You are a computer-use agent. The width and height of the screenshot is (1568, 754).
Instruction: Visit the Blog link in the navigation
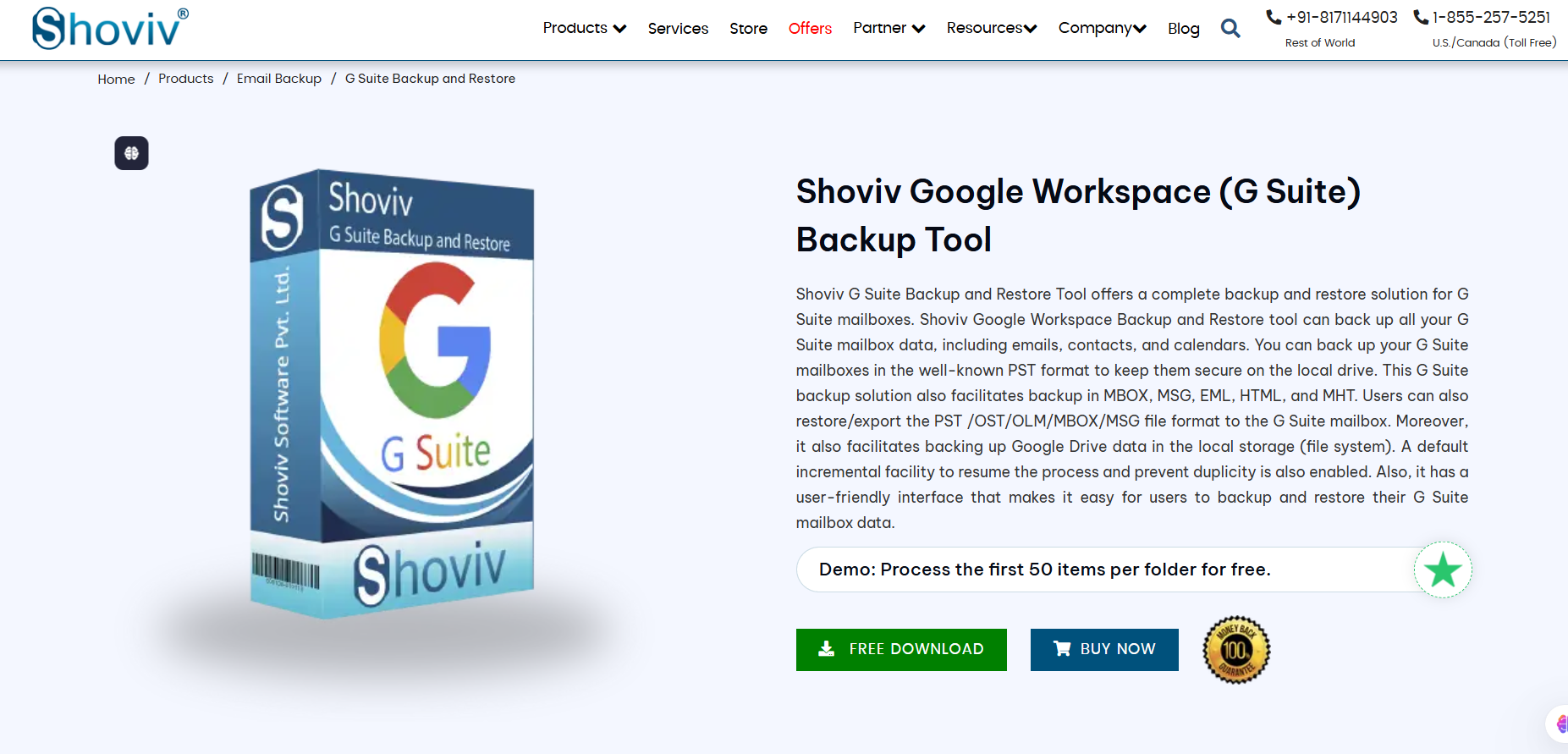tap(1183, 29)
